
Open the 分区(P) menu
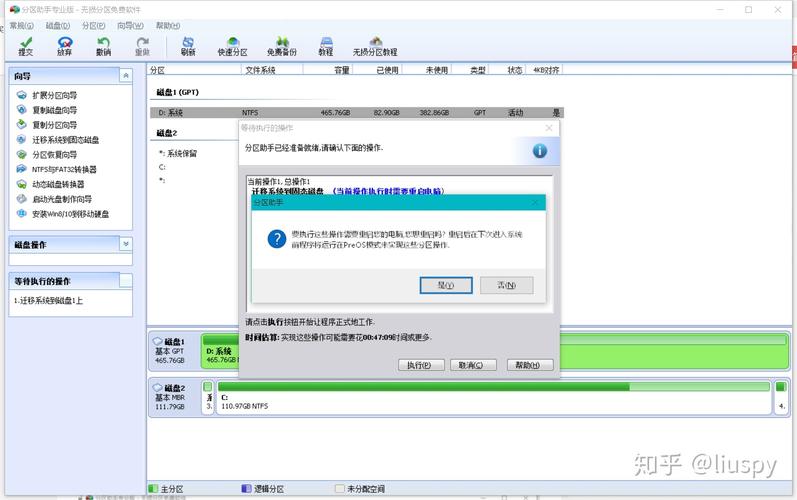(94, 25)
